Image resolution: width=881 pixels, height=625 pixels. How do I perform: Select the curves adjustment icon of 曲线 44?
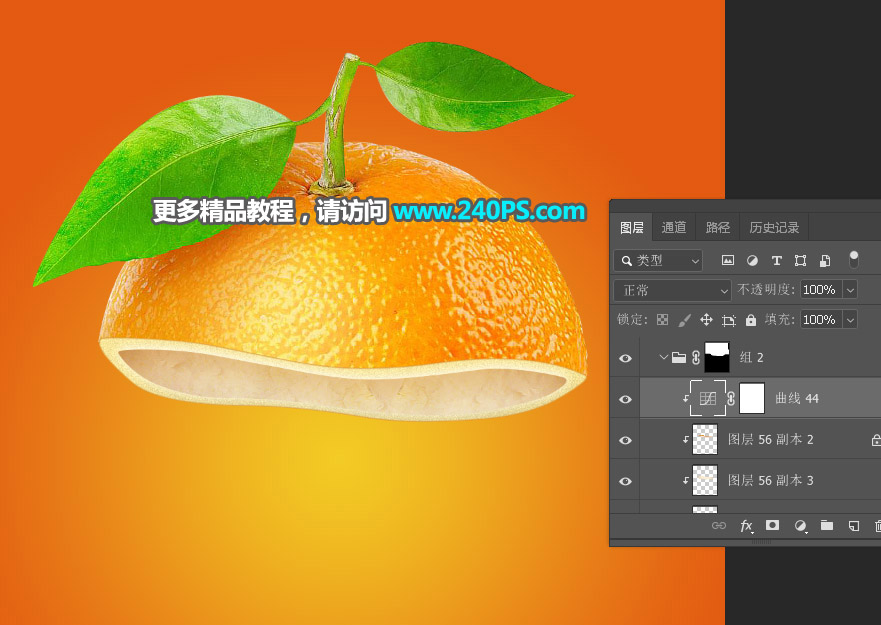pyautogui.click(x=707, y=398)
